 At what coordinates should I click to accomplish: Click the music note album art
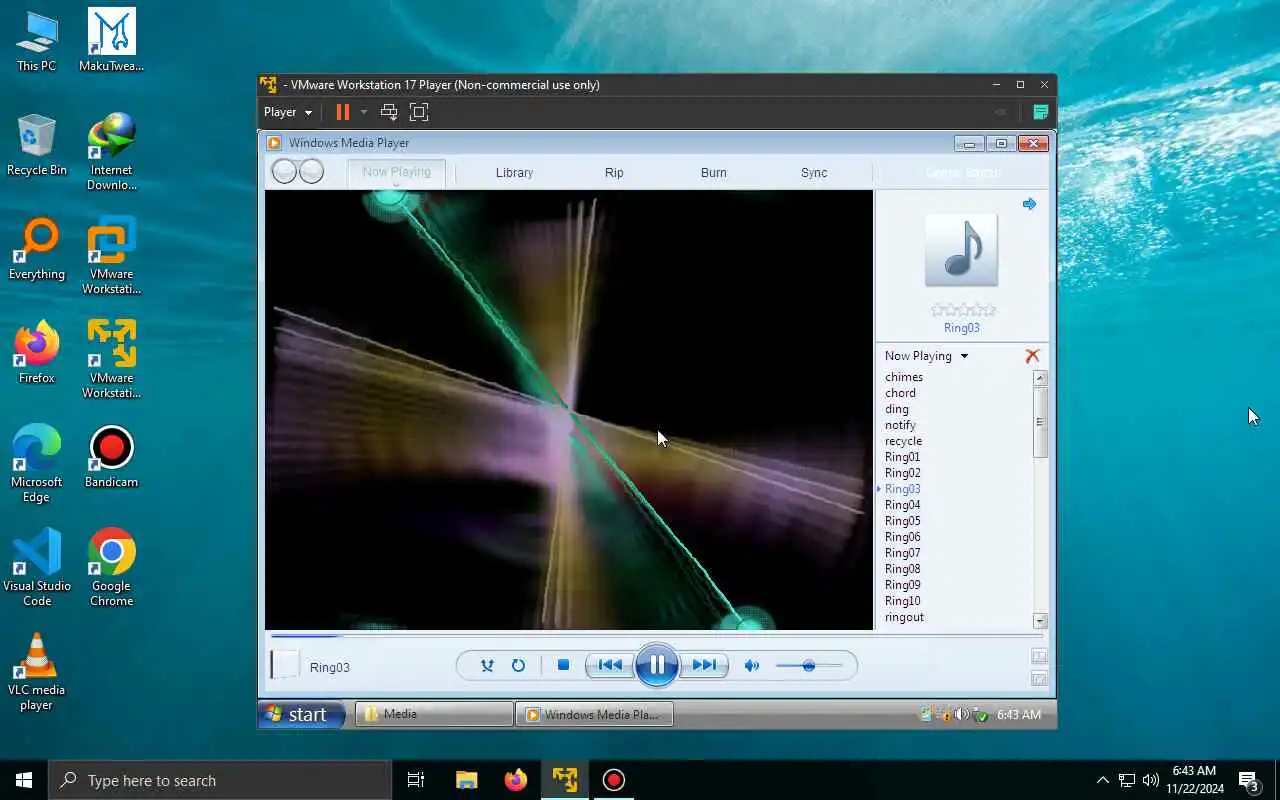pyautogui.click(x=961, y=250)
